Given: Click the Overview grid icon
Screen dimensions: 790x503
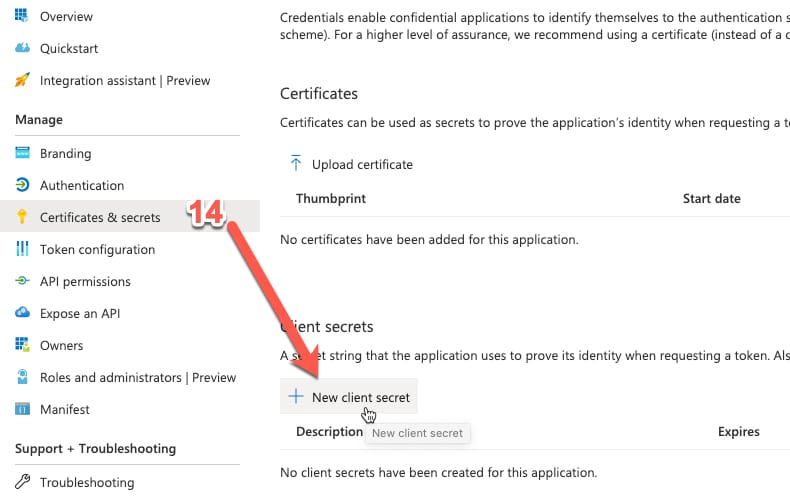Looking at the screenshot, I should coord(22,16).
